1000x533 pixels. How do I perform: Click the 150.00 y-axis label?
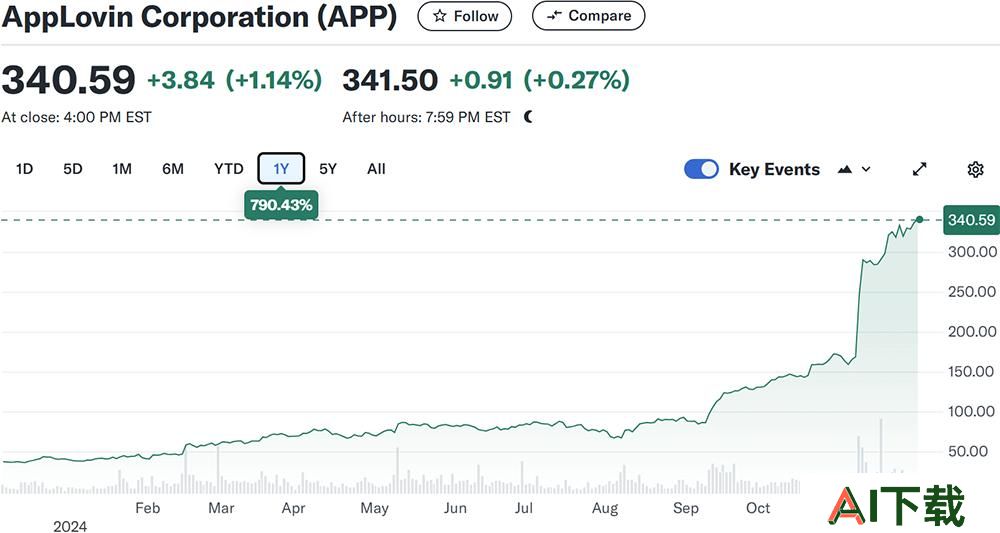pos(972,372)
